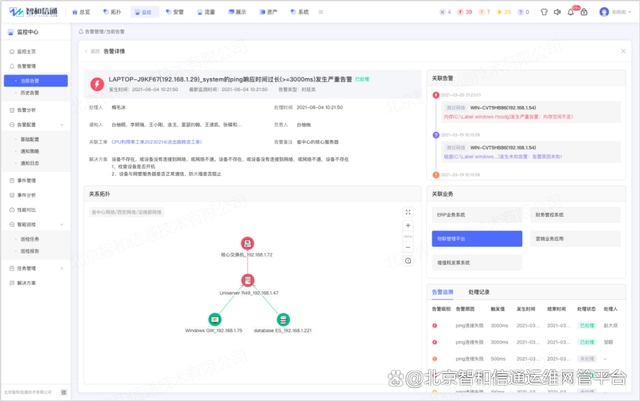The image size is (640, 401).
Task: Open 巡检任务 in the sidebar
Action: [30, 239]
